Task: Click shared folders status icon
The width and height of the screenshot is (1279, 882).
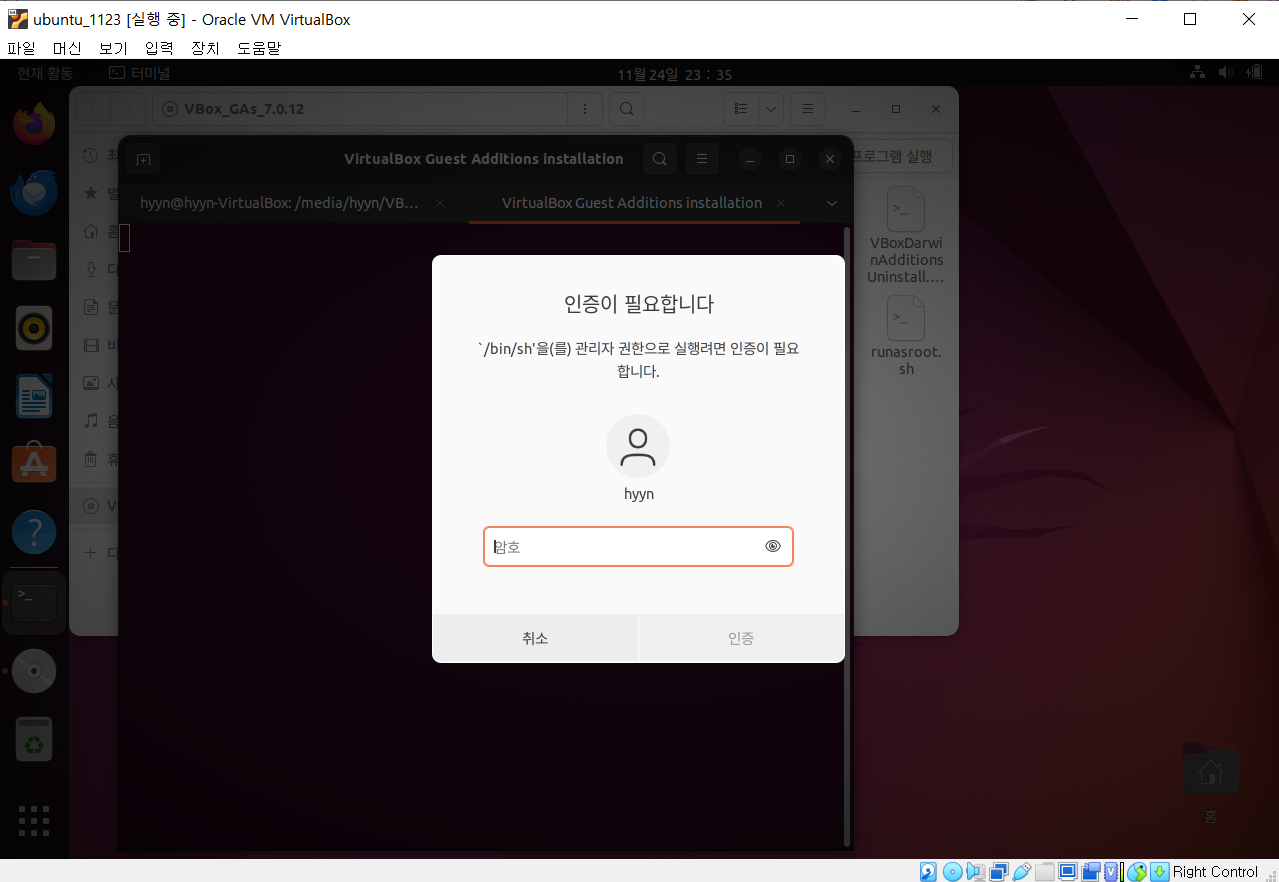Action: tap(1045, 872)
